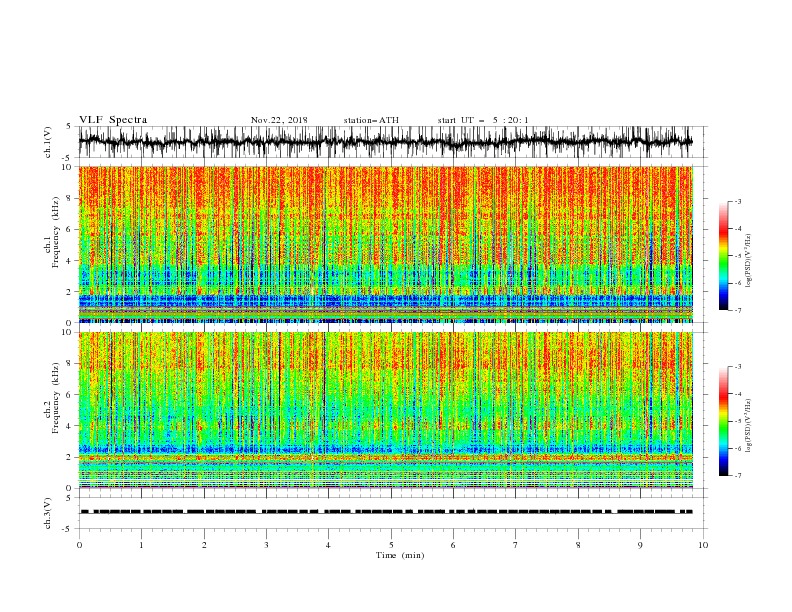
Task: Click the 'station=ATH' header text
Action: click(x=371, y=120)
